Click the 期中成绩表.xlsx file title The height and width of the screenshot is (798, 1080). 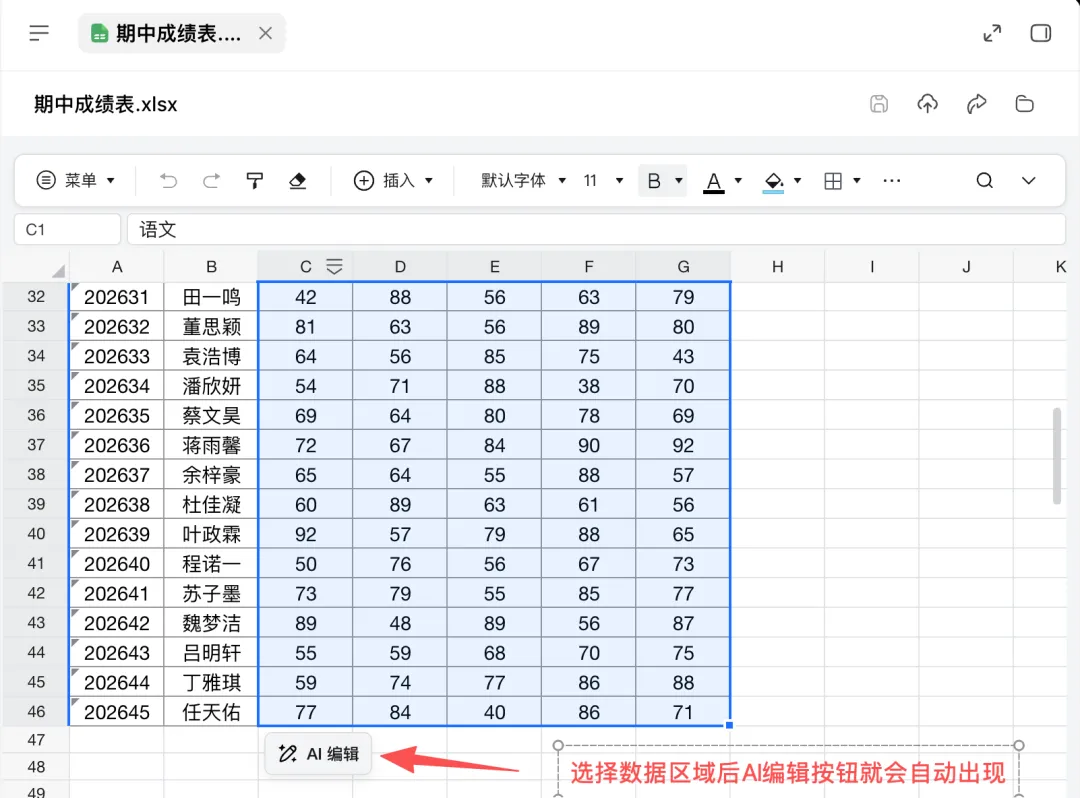click(105, 104)
